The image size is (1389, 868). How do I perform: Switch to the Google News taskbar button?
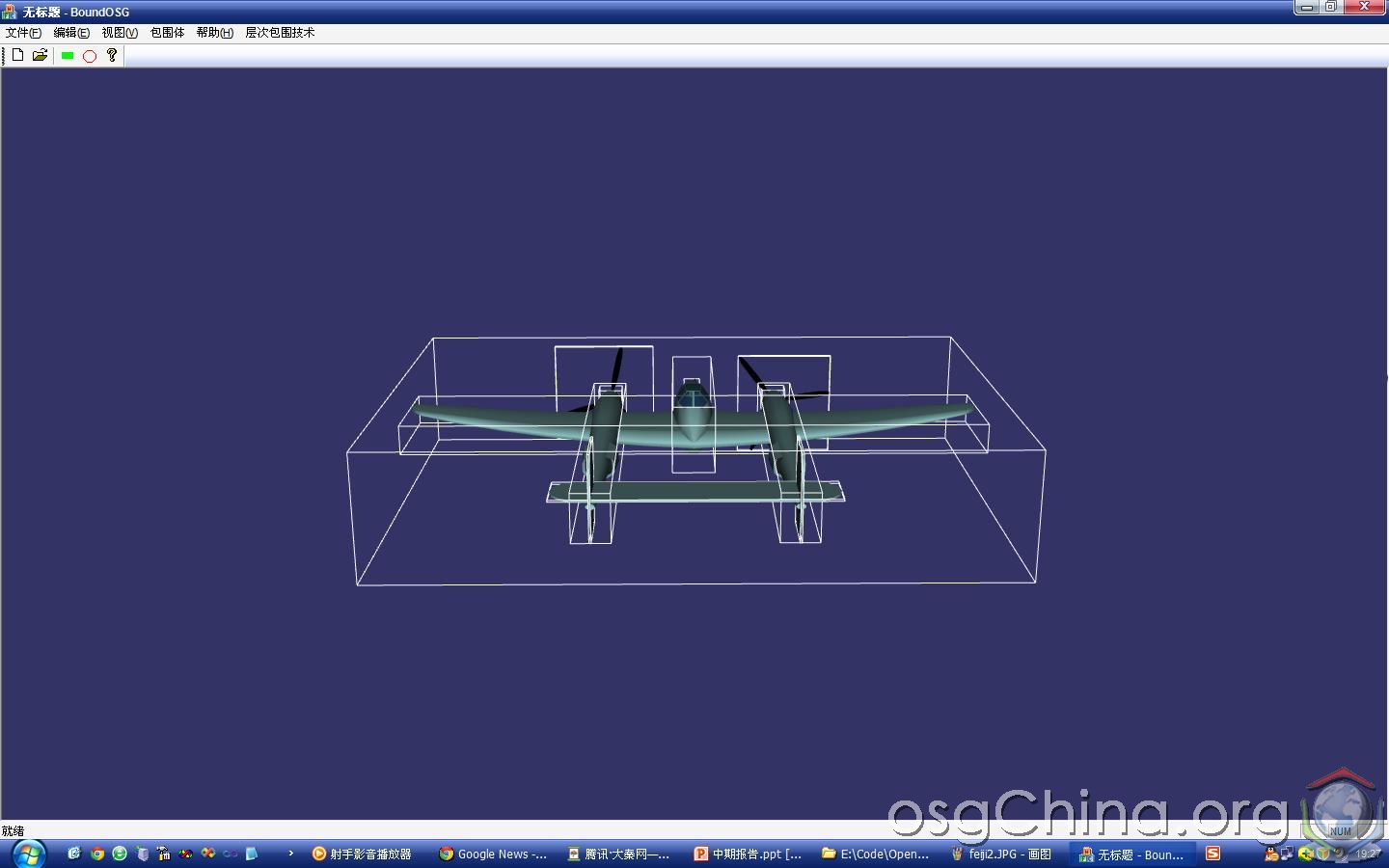pos(493,854)
